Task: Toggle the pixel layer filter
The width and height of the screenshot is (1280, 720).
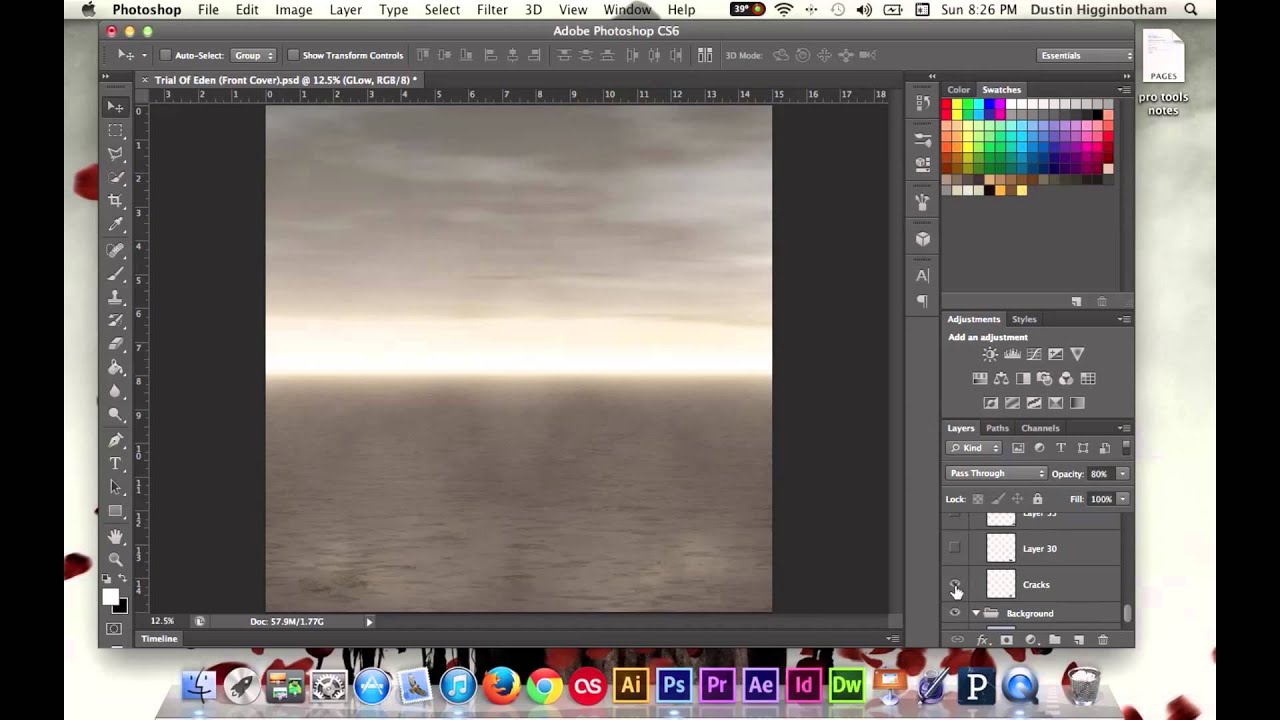Action: click(x=1018, y=448)
